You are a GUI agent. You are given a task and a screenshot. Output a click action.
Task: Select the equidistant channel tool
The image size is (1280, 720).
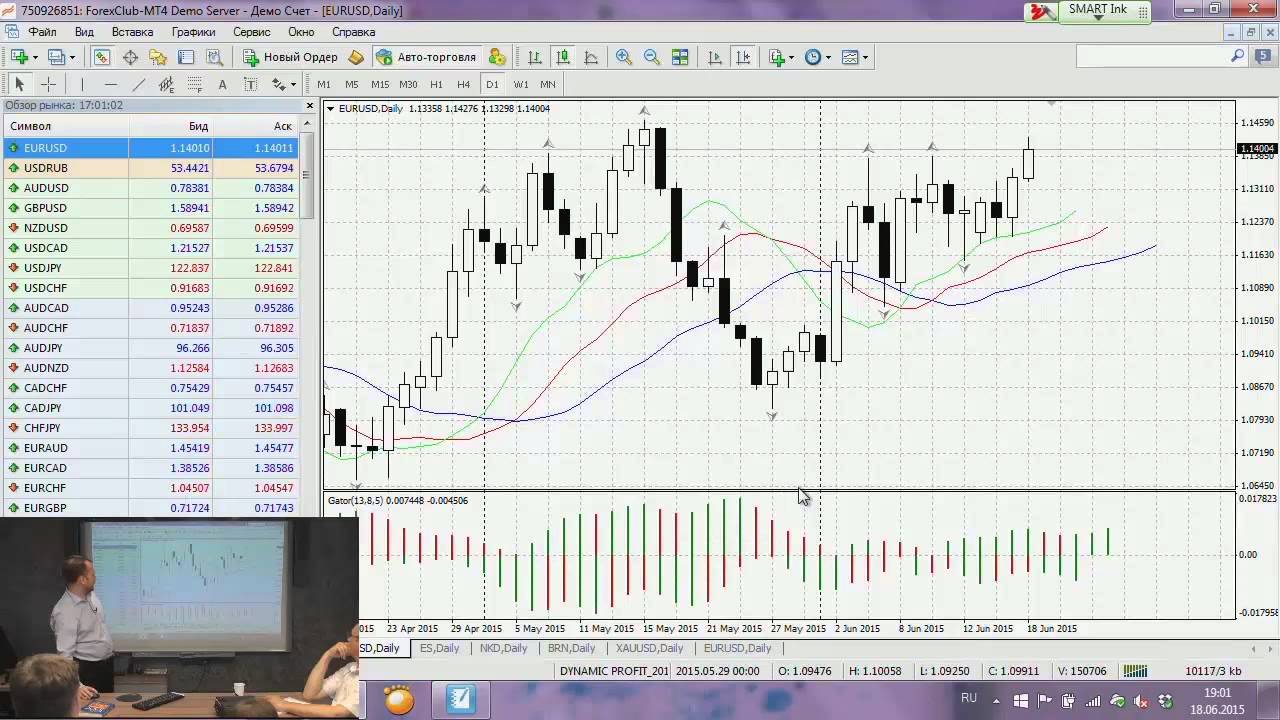tap(166, 85)
